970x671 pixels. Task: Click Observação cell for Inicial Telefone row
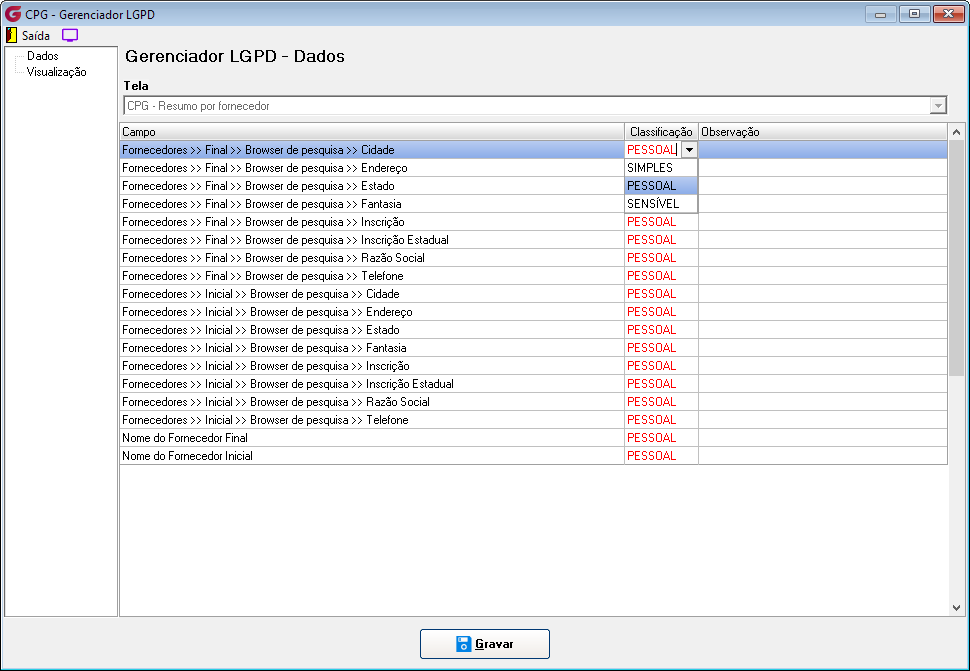pyautogui.click(x=823, y=419)
